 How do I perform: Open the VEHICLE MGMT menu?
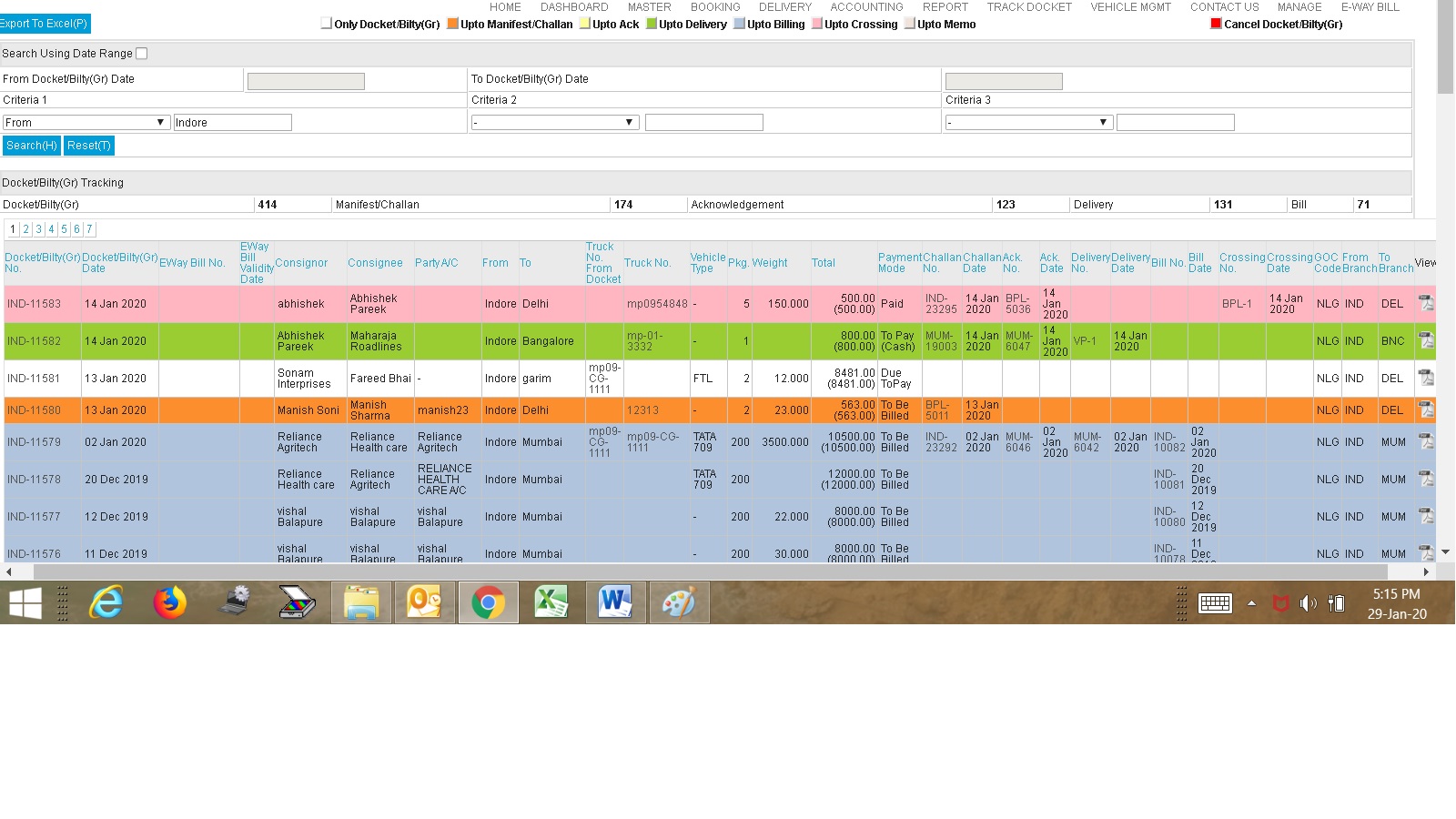coord(1131,7)
